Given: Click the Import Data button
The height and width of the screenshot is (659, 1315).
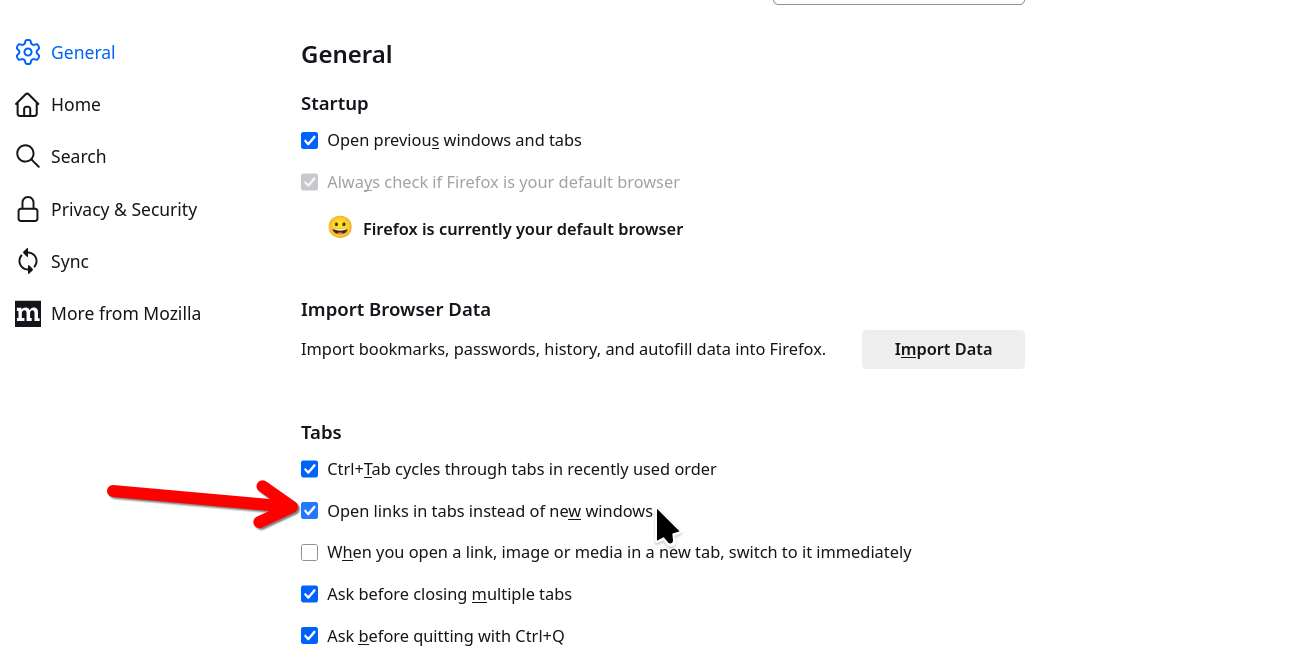Looking at the screenshot, I should pos(943,349).
